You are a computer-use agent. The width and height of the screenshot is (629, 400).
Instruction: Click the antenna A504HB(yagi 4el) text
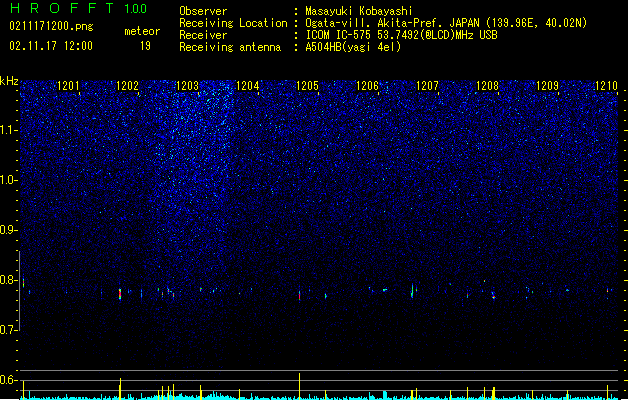pos(353,47)
